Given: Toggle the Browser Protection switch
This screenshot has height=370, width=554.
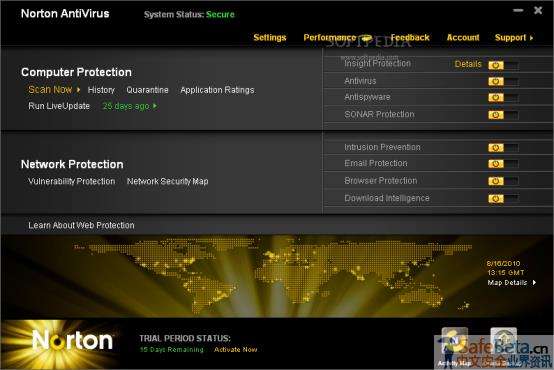Looking at the screenshot, I should pyautogui.click(x=503, y=181).
